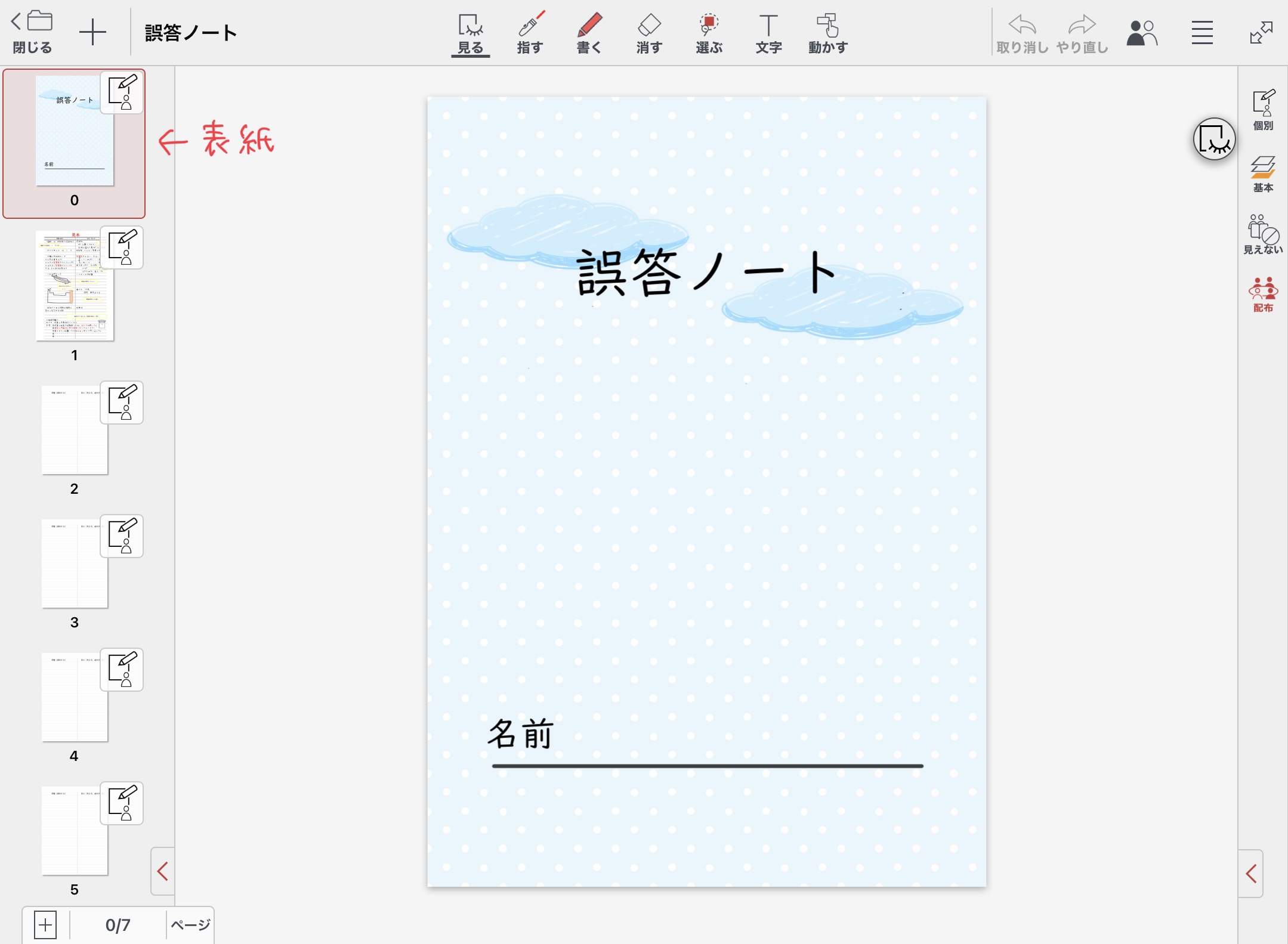
Task: Collapse the left page thumbnail panel
Action: [162, 871]
